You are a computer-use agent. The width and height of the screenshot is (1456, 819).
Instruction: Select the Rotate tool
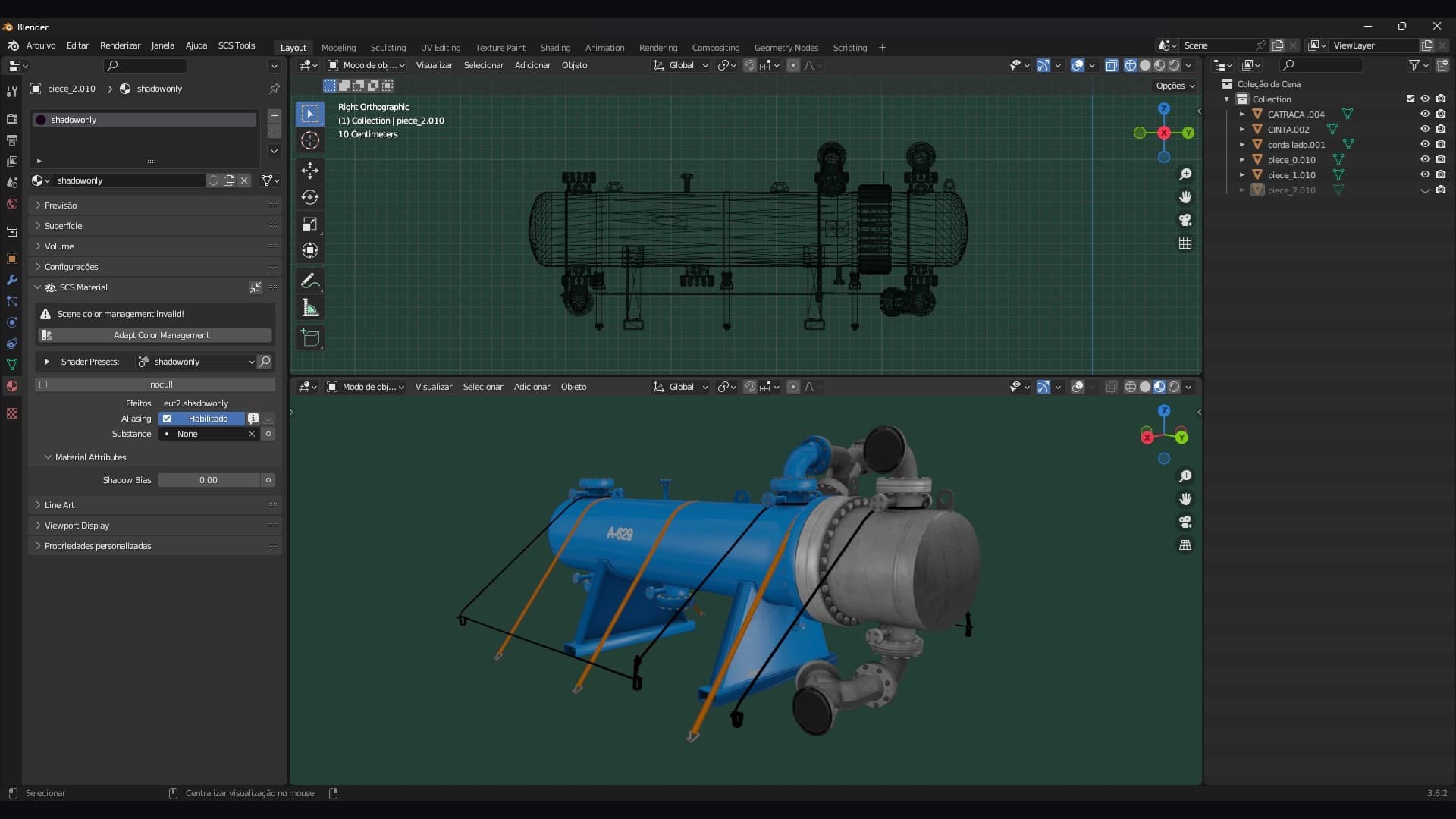coord(310,197)
